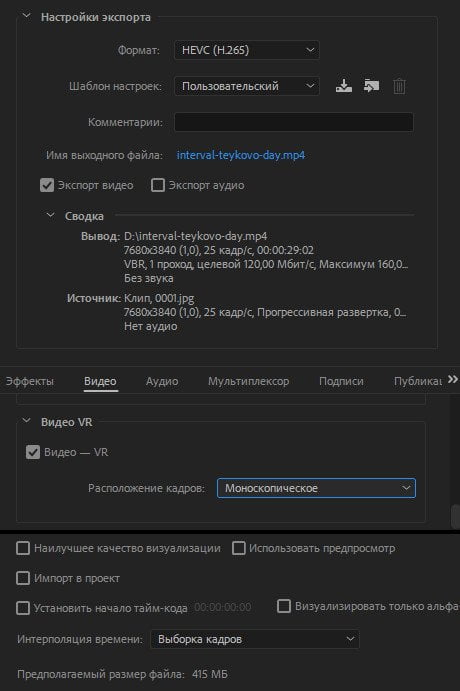
Task: Import a preset with the import icon
Action: click(x=371, y=85)
